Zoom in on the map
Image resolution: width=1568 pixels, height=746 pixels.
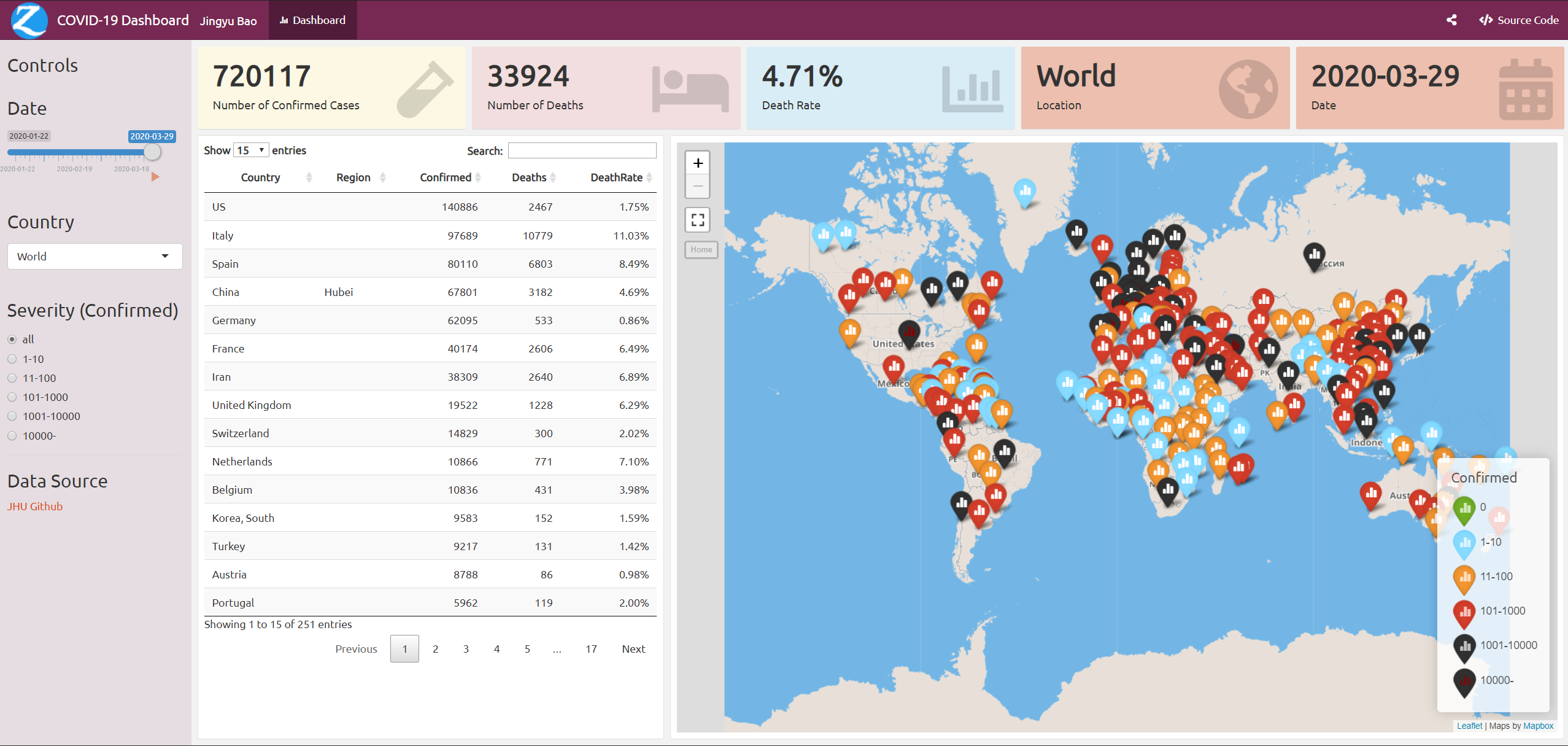tap(698, 163)
